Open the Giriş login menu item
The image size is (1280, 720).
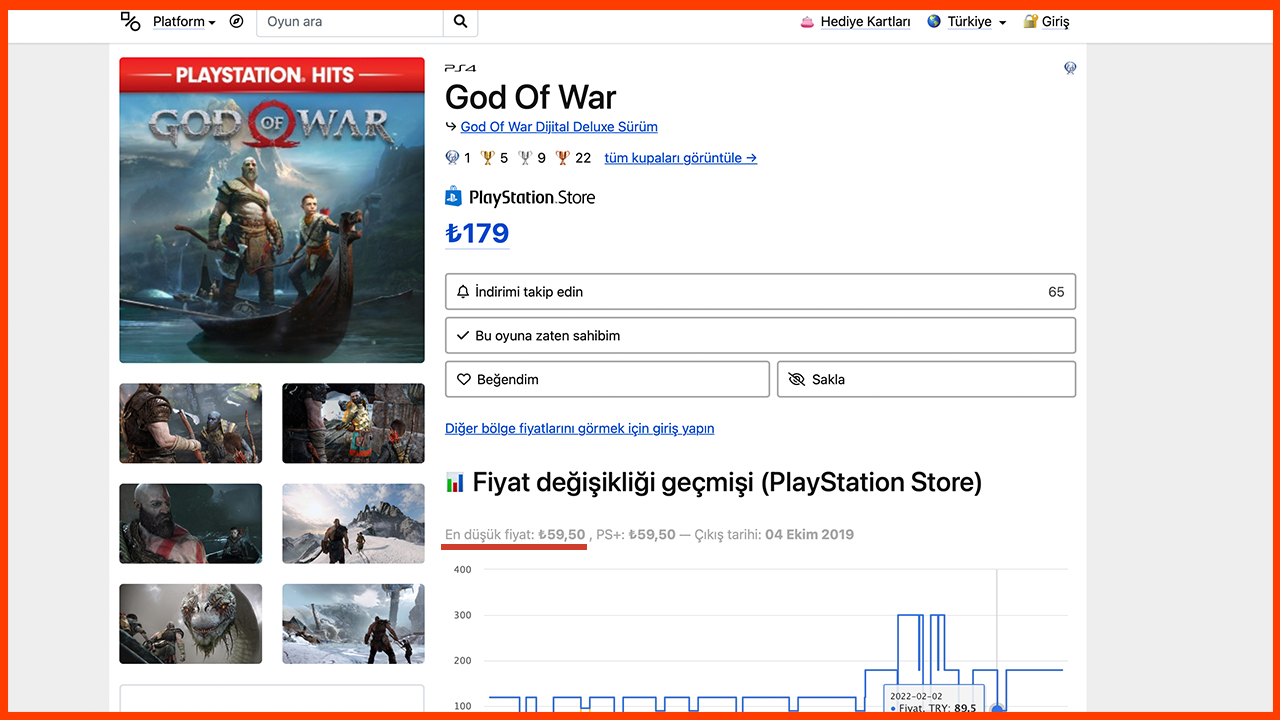1056,22
